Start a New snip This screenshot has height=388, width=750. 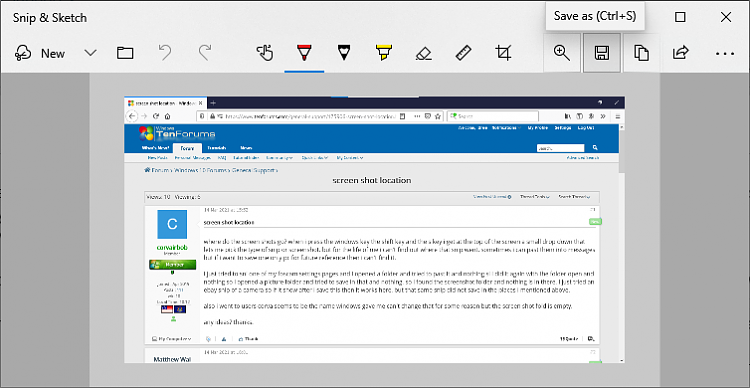tap(40, 53)
